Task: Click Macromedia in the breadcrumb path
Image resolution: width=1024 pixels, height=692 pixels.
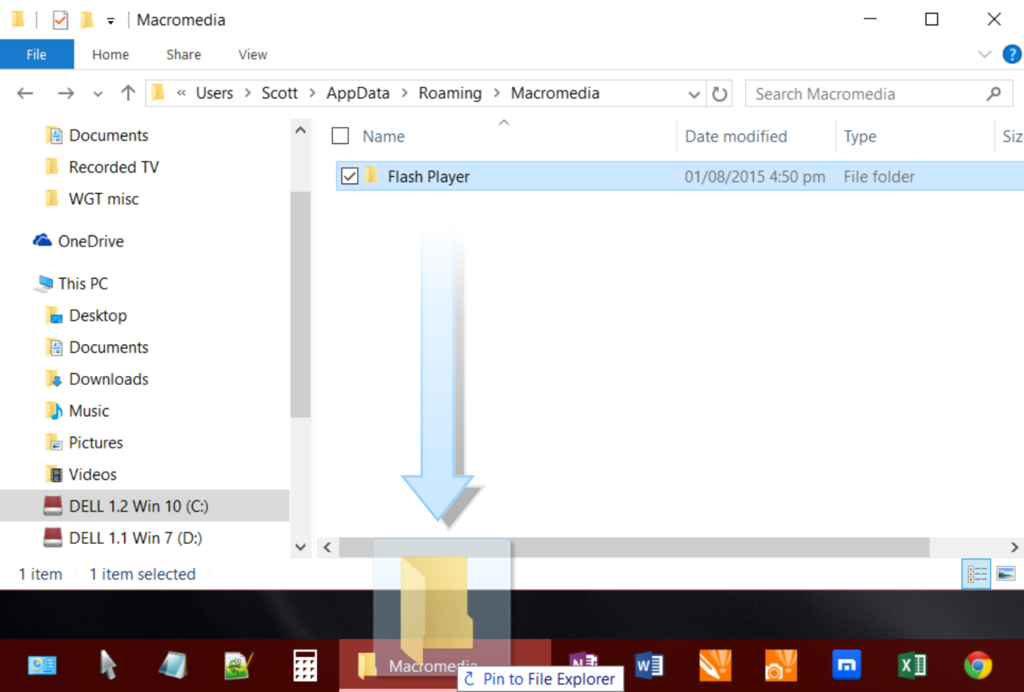Action: (x=555, y=93)
